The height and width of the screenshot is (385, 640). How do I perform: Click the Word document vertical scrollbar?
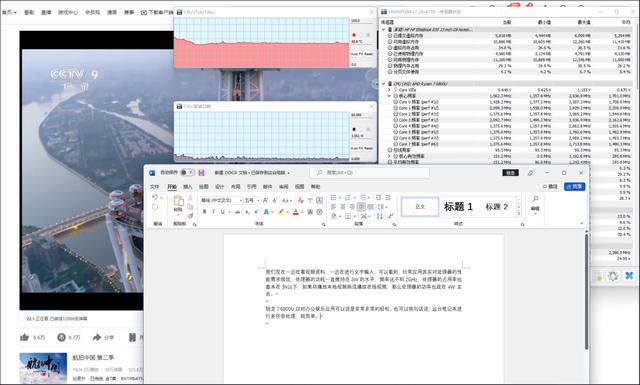click(x=586, y=292)
